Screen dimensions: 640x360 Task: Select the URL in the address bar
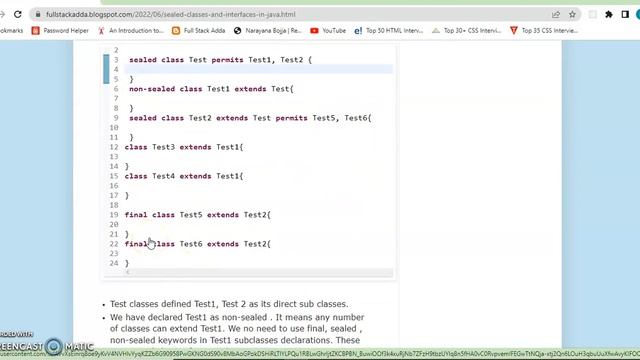pyautogui.click(x=171, y=14)
